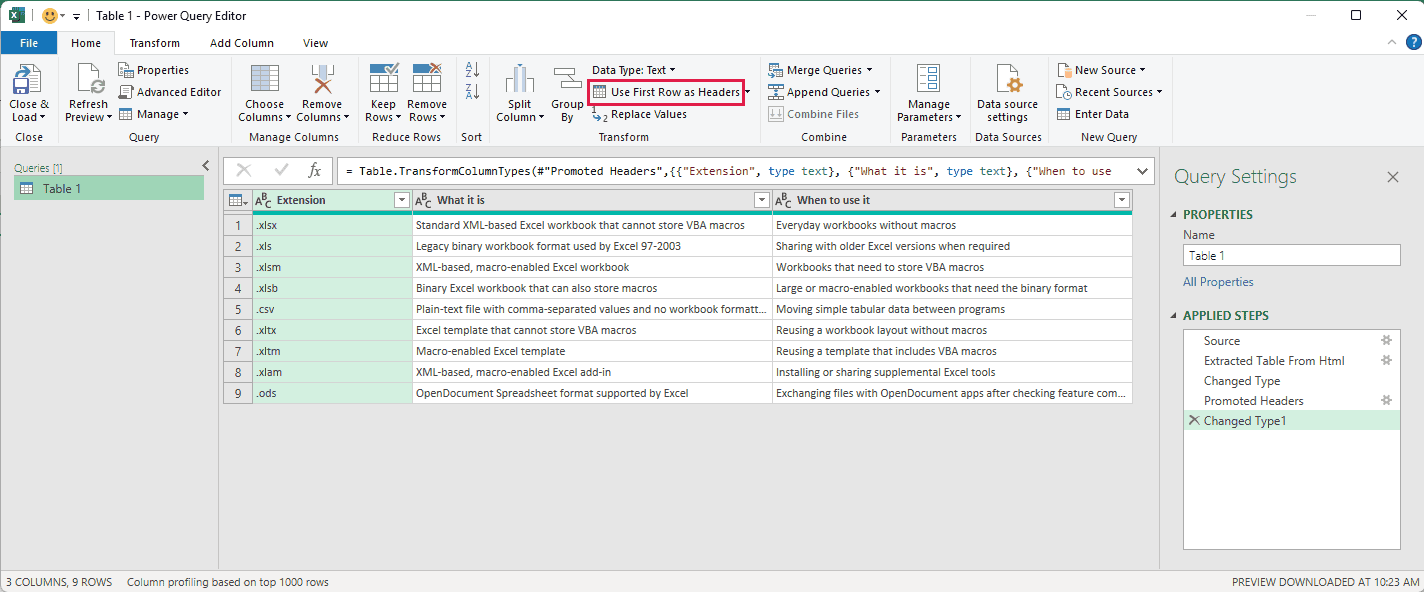Switch to the Add Column tab

coord(242,43)
